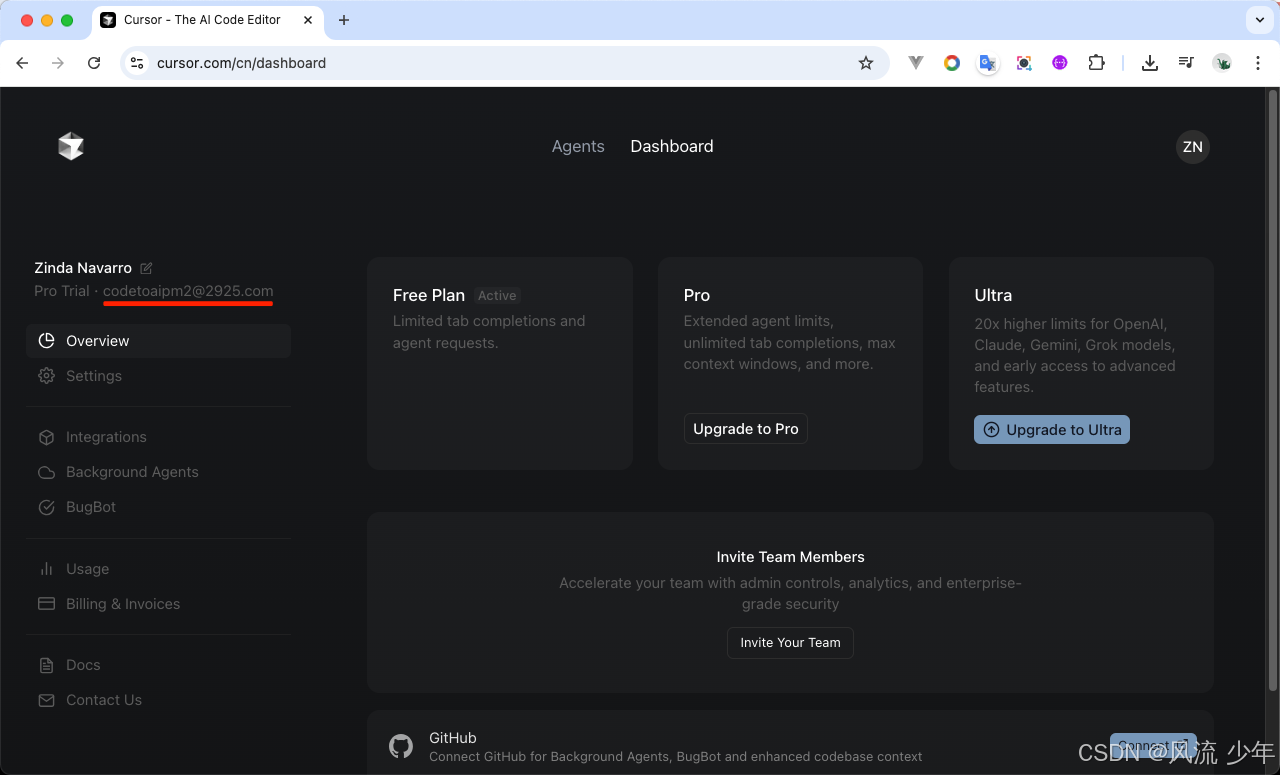This screenshot has height=775, width=1280.
Task: Click the Docs document icon
Action: 46,665
